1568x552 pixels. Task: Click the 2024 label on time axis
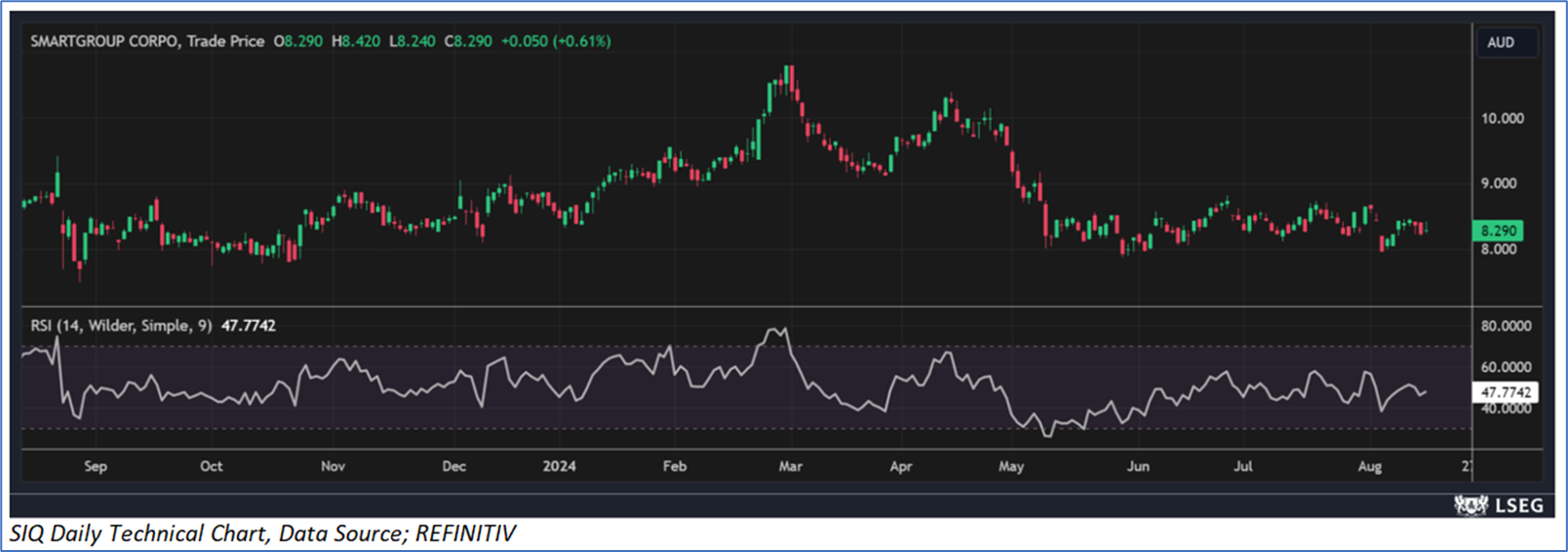click(560, 466)
